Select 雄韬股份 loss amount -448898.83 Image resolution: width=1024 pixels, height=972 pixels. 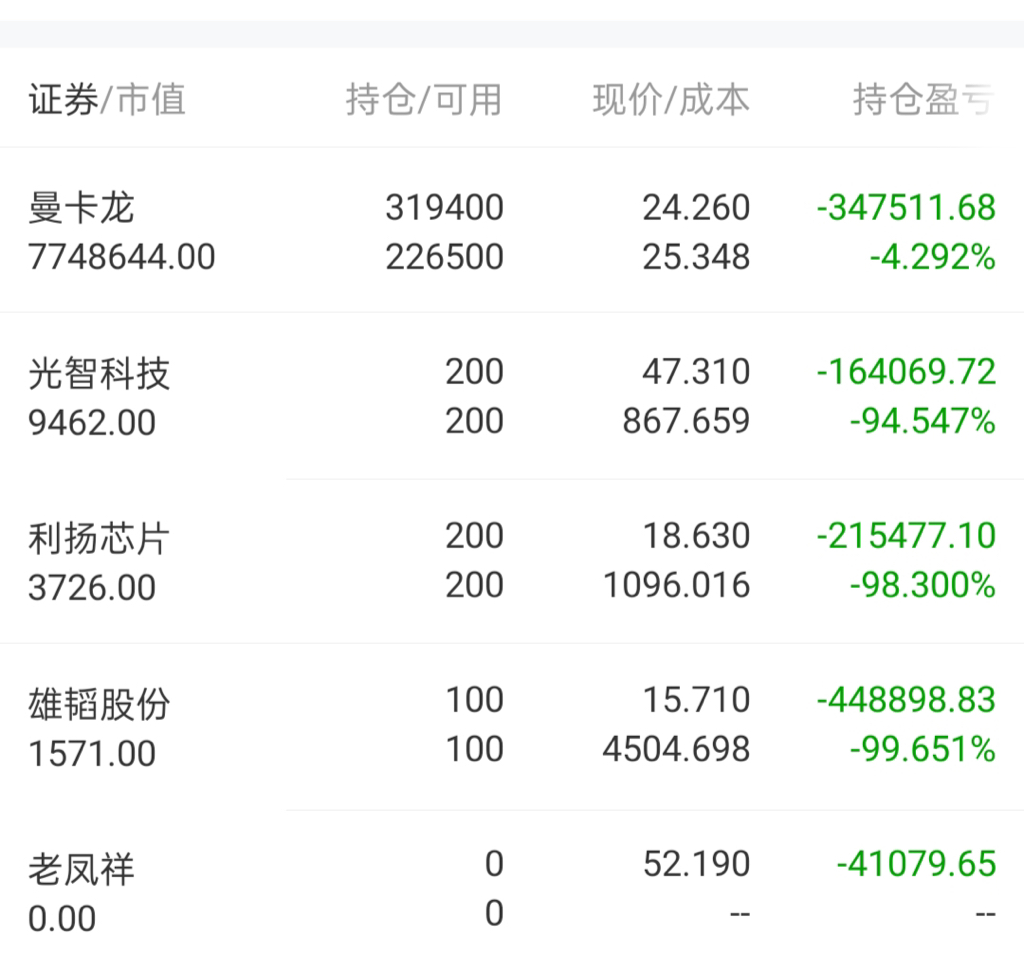click(906, 700)
